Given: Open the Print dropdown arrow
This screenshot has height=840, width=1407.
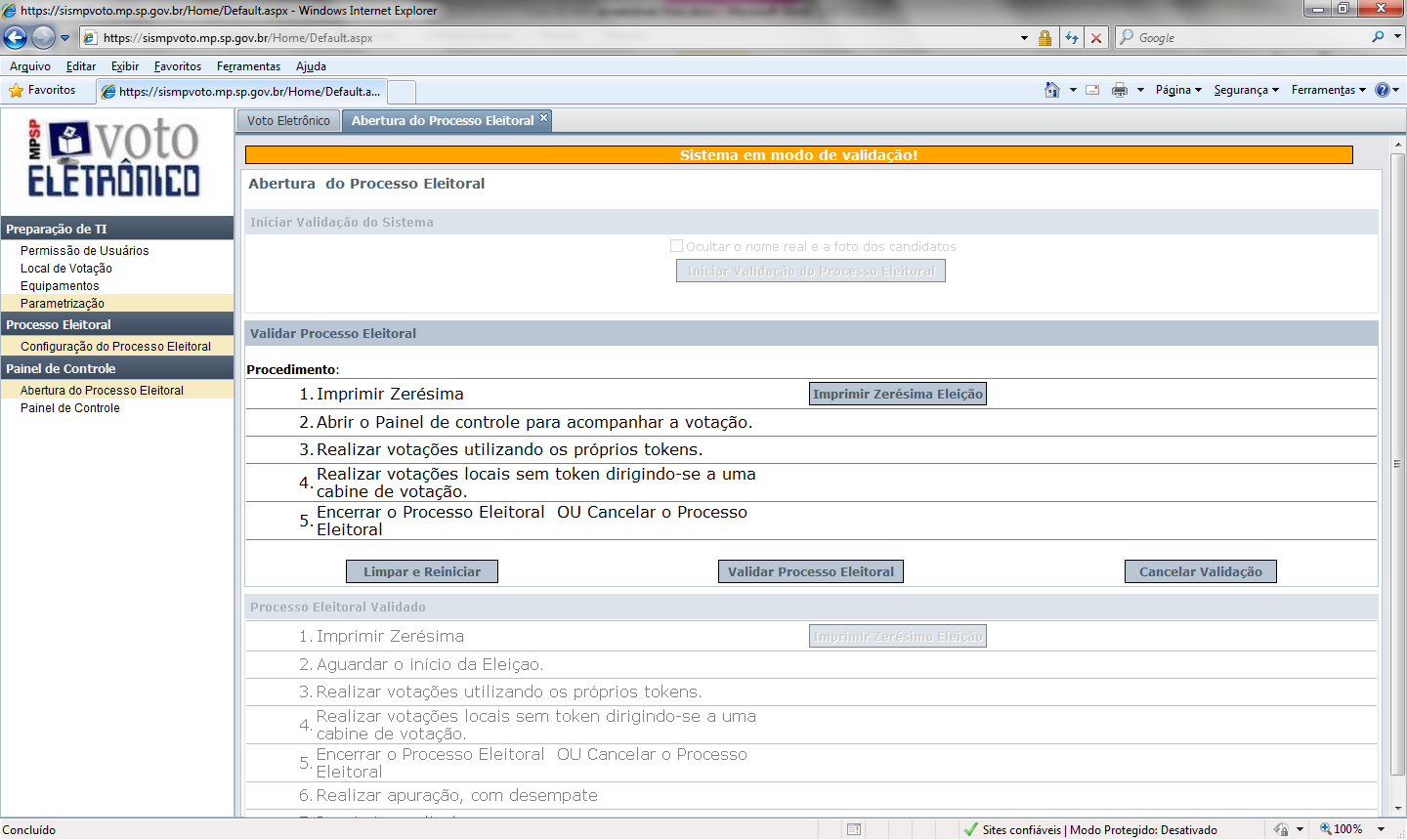Looking at the screenshot, I should pos(1140,90).
